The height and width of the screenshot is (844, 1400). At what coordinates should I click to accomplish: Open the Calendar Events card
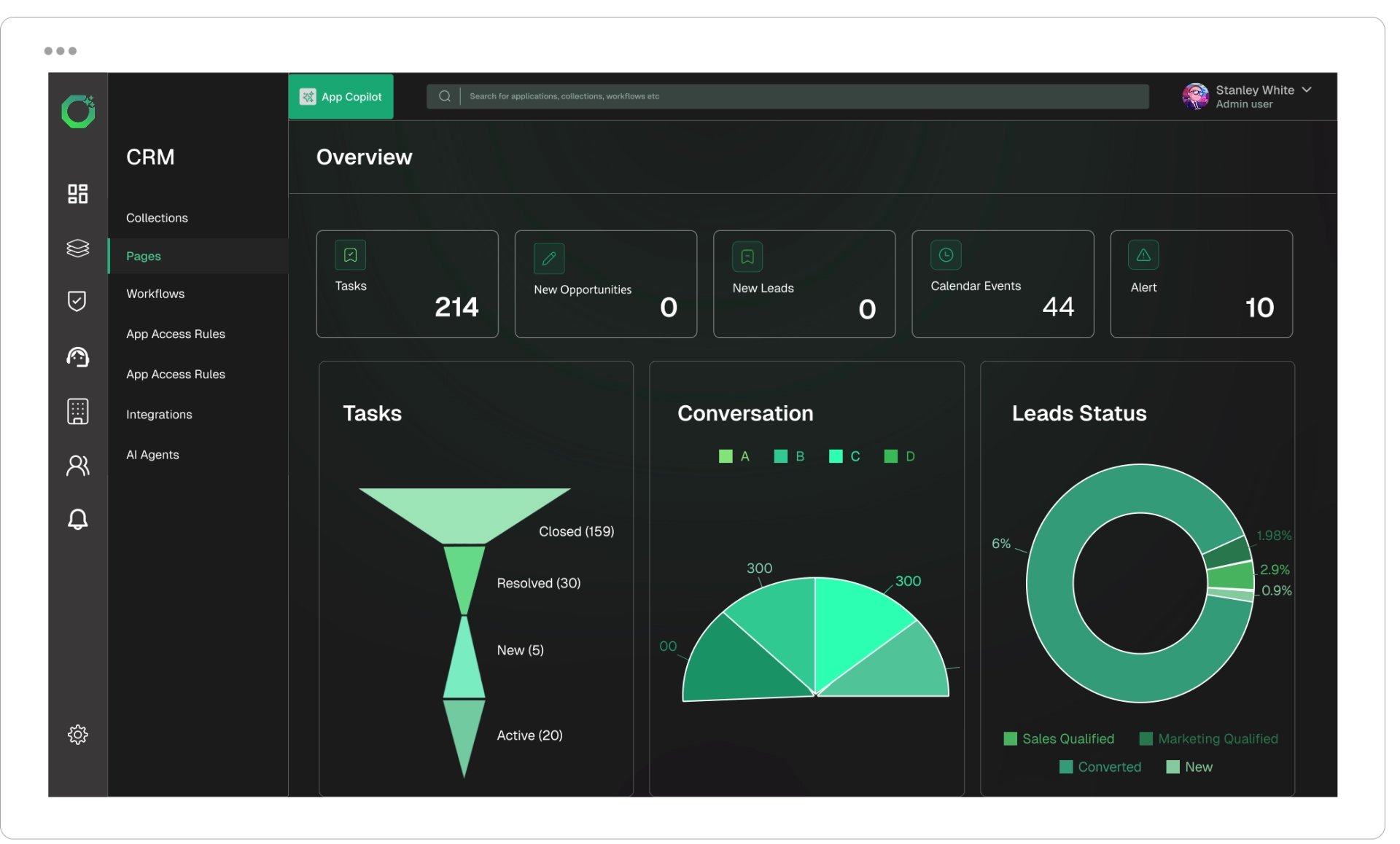1003,284
